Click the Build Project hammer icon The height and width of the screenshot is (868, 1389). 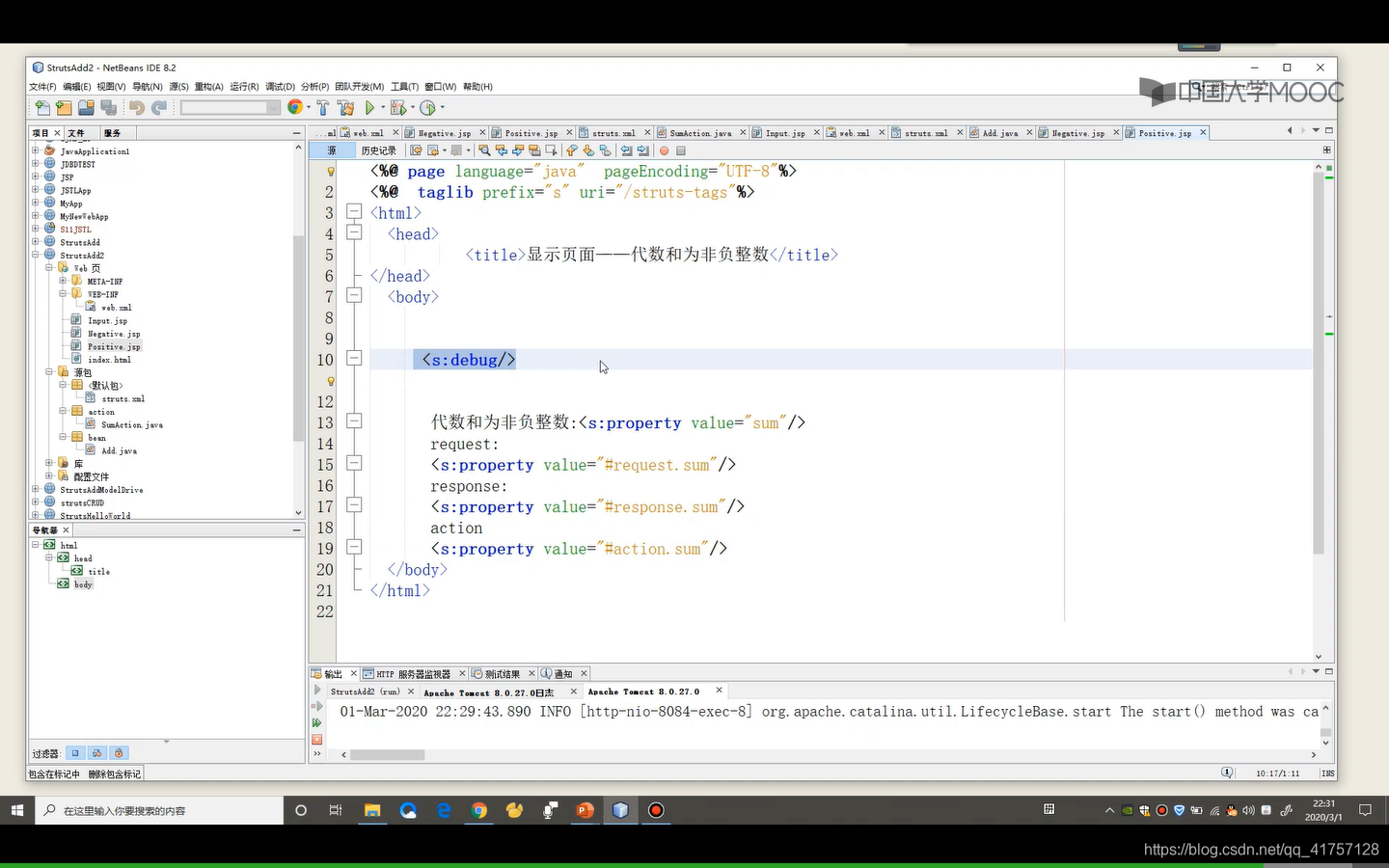click(x=323, y=108)
